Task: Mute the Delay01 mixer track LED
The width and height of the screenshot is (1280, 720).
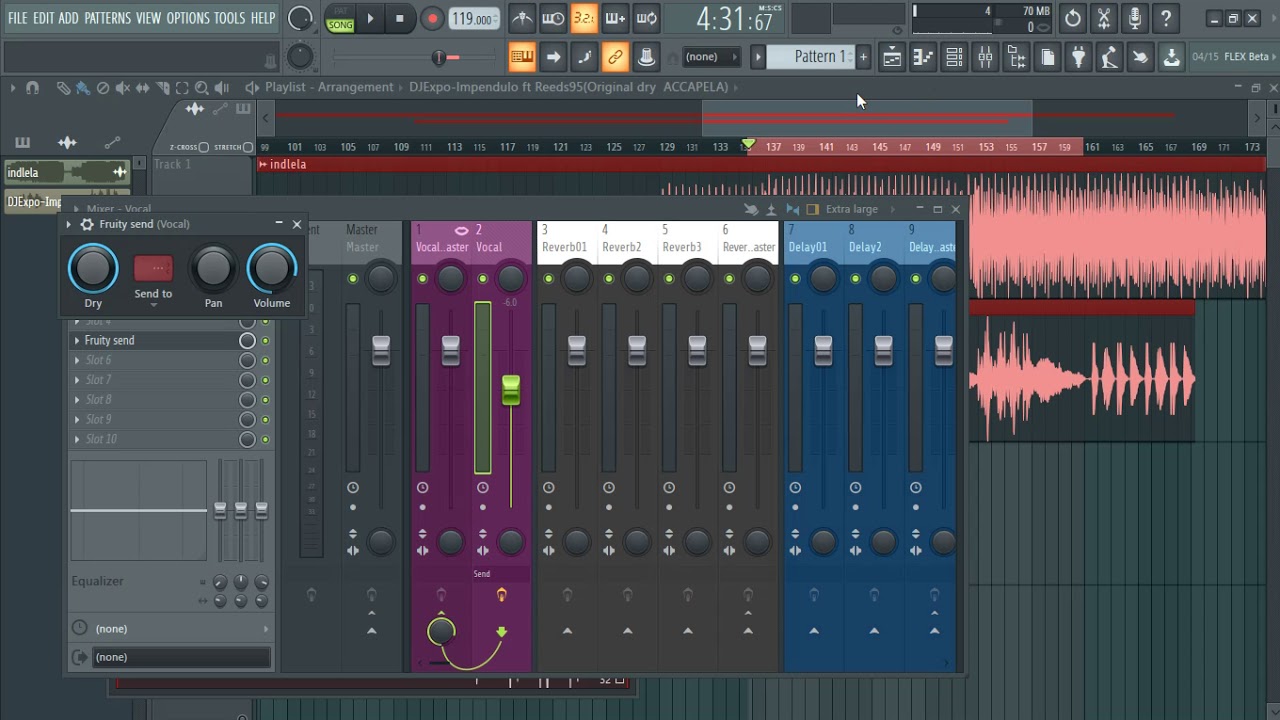Action: coord(795,279)
